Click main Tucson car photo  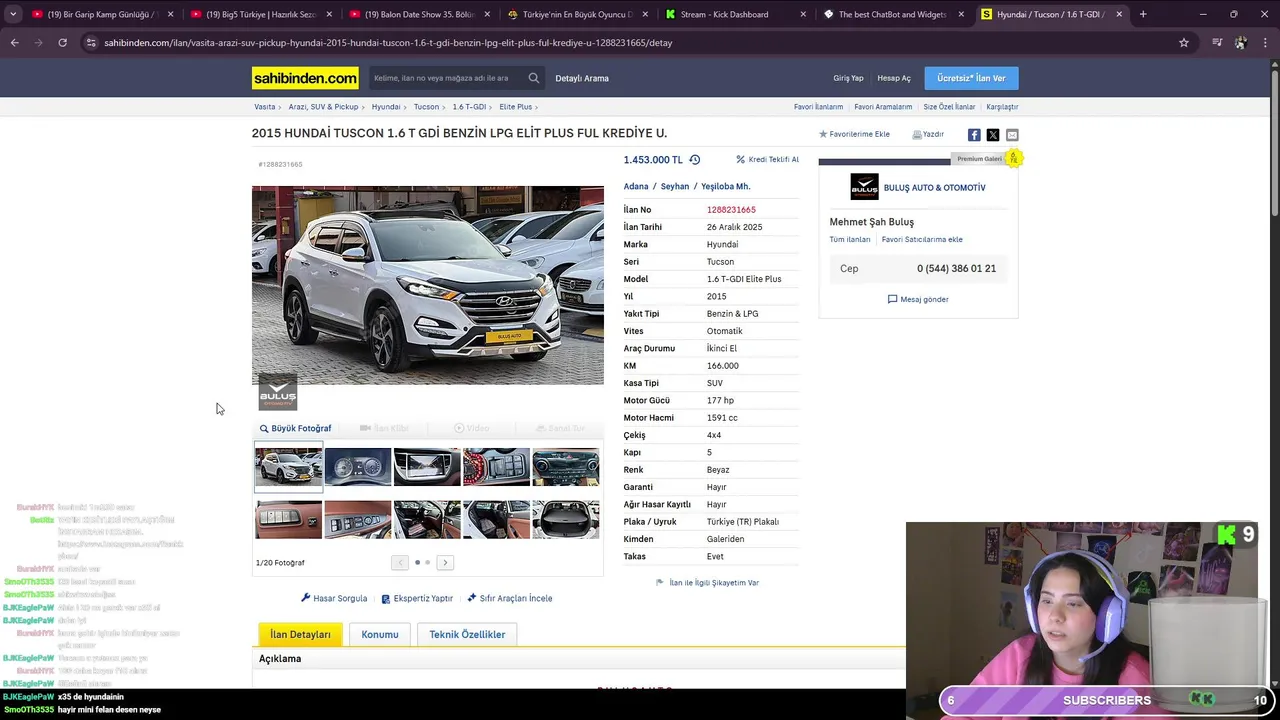point(428,285)
